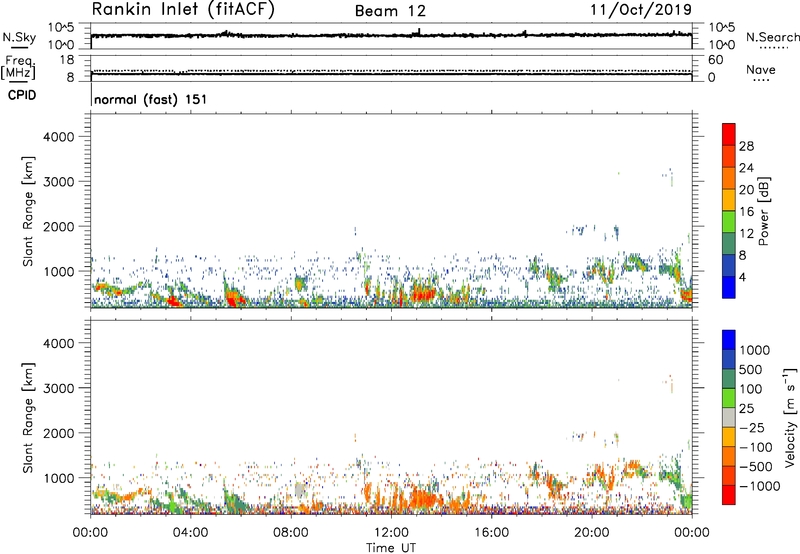
Task: Click the "Power [dB]" colorbar title
Action: (x=763, y=211)
